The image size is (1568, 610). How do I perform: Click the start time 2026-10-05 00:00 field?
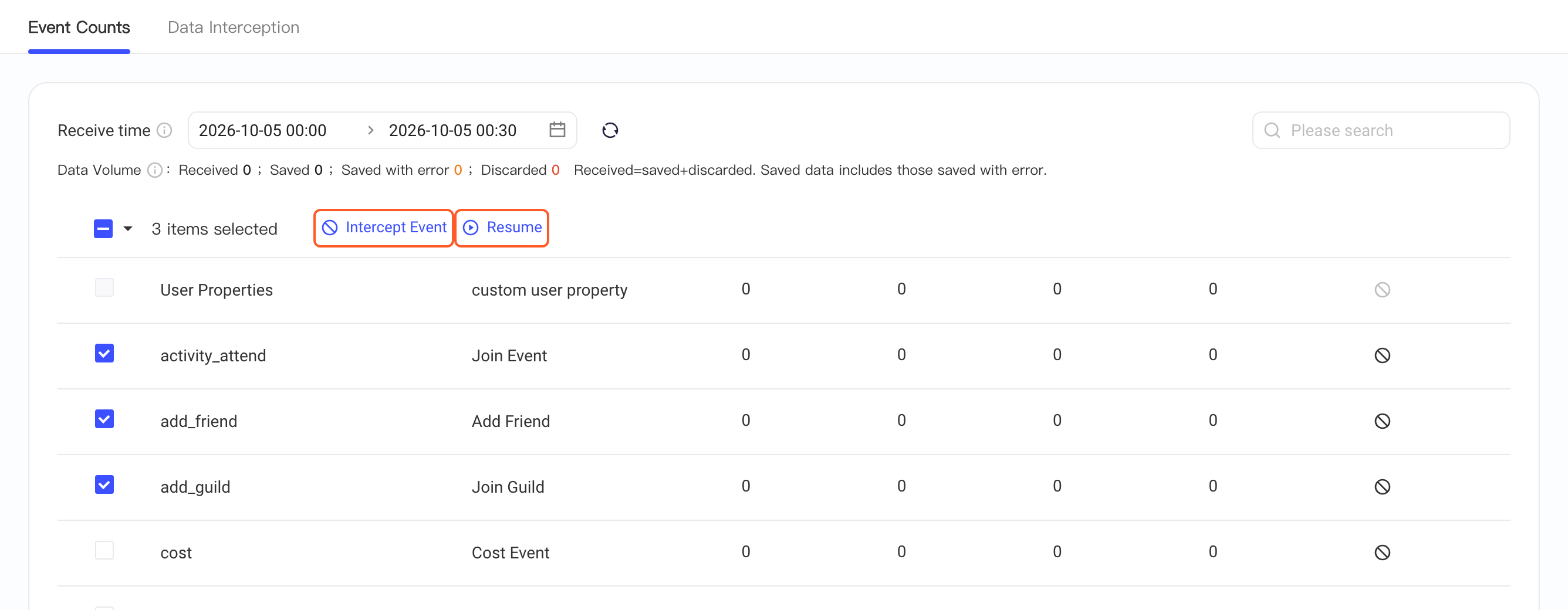point(262,130)
